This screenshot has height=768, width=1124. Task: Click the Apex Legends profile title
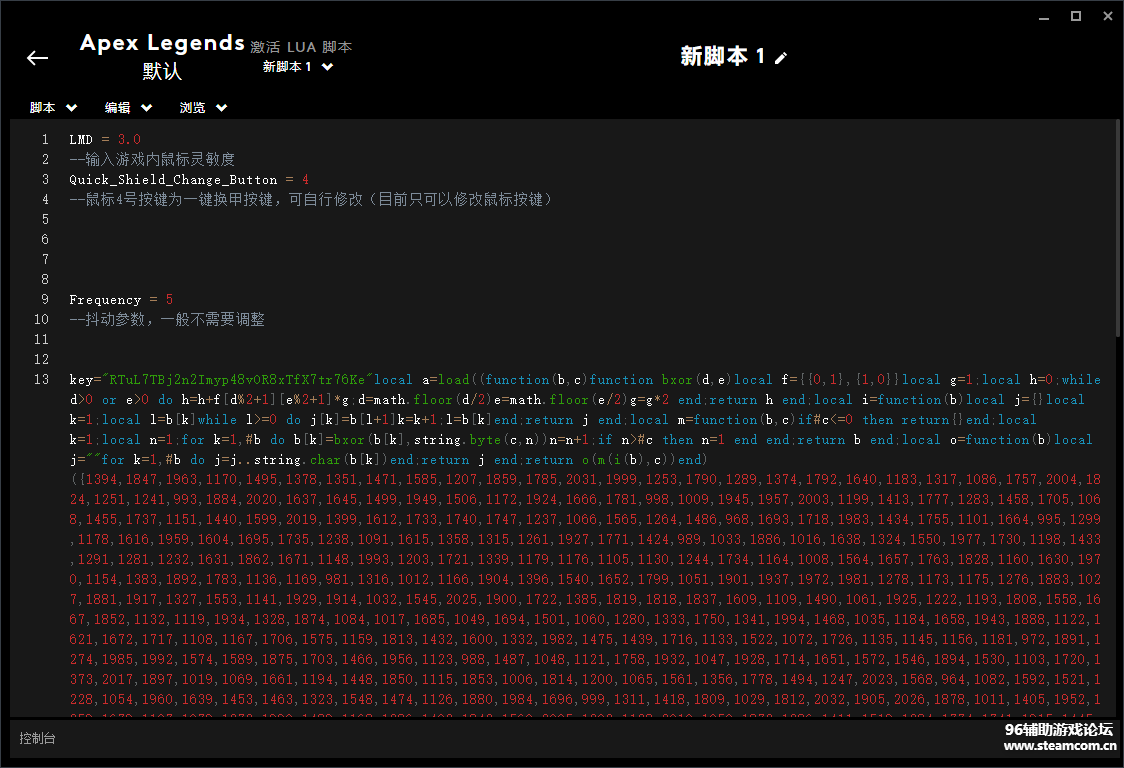(162, 43)
